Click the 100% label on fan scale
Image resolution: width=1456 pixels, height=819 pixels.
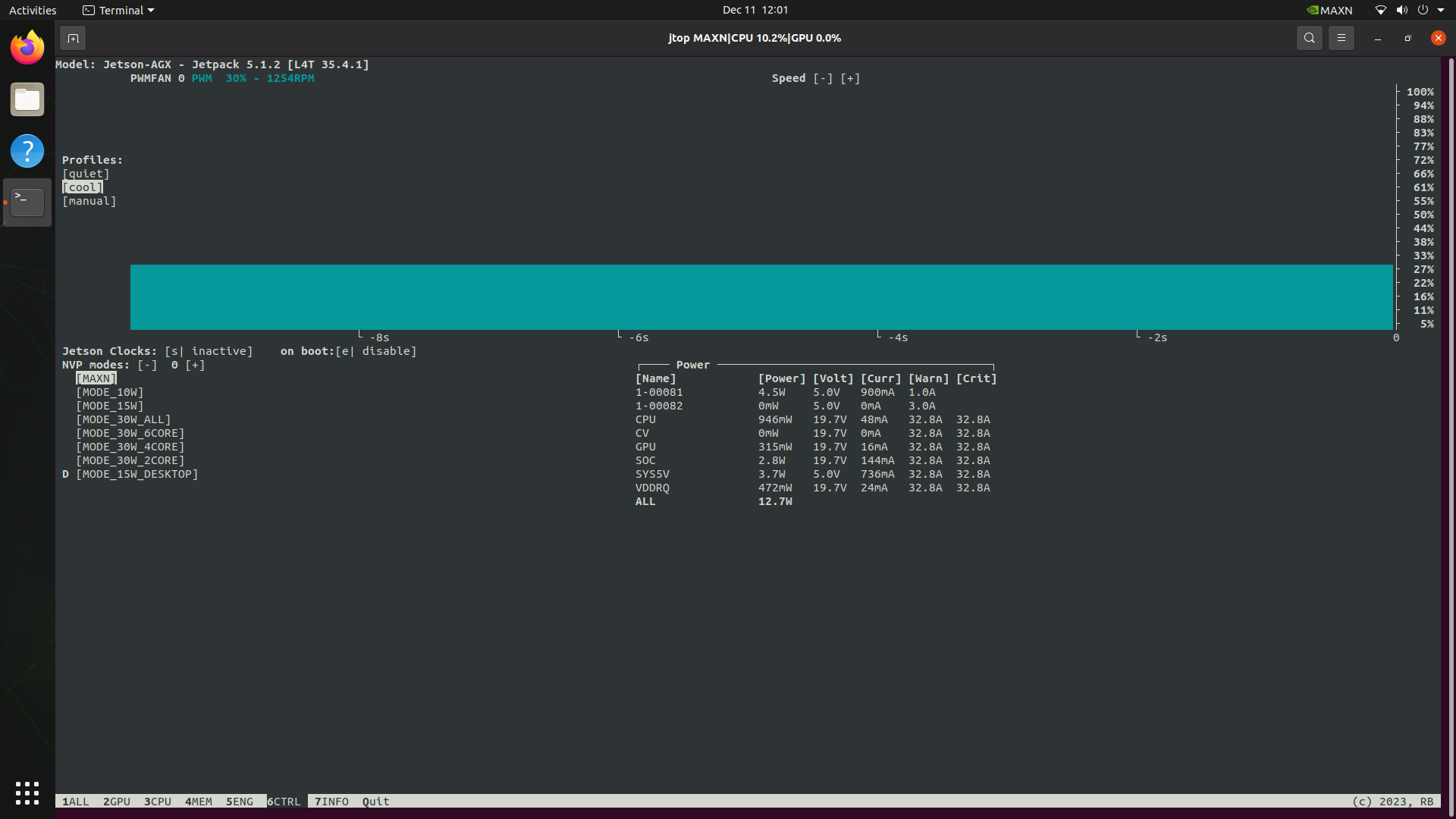[x=1420, y=92]
